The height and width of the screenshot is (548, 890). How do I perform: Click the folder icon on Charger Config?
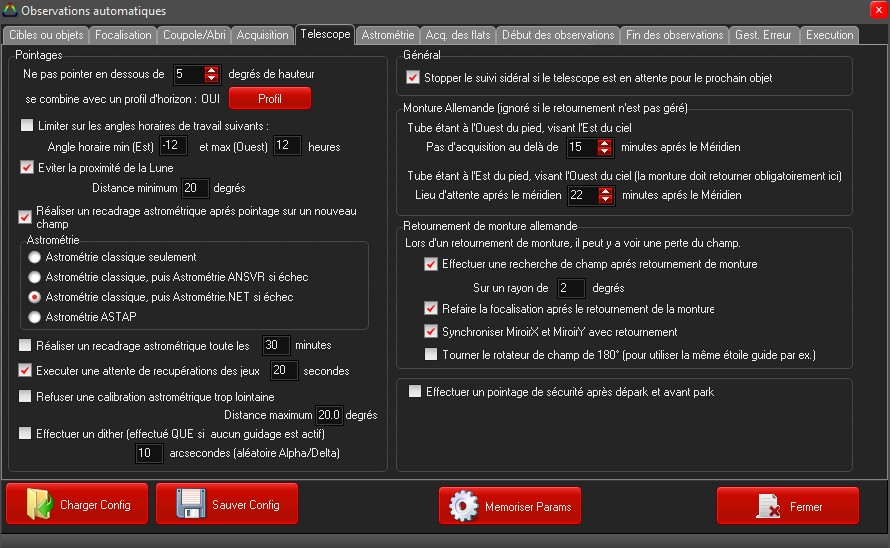[40, 504]
